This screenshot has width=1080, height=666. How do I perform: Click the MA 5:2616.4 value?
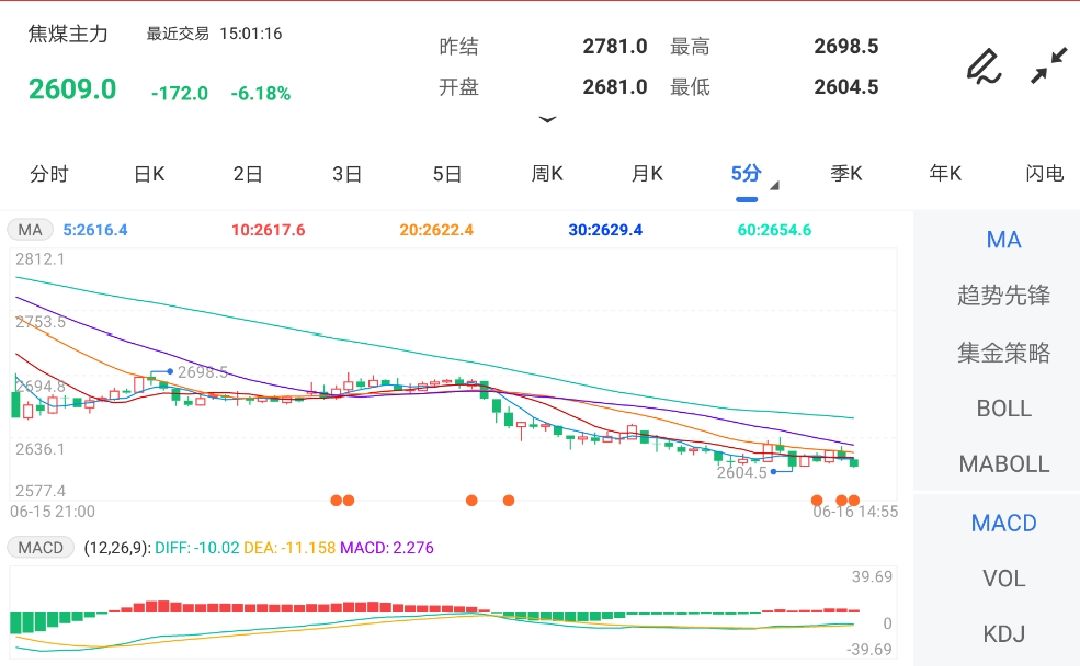pyautogui.click(x=95, y=230)
